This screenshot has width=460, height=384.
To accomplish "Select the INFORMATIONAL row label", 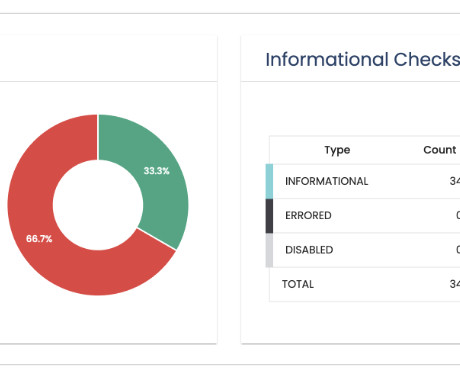I will (327, 181).
